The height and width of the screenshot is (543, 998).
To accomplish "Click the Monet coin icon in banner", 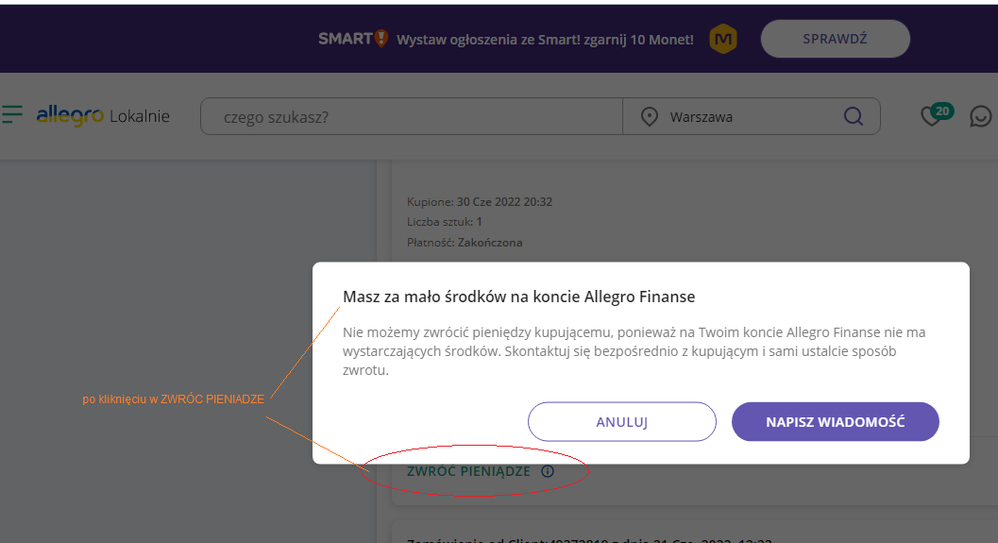I will 723,39.
